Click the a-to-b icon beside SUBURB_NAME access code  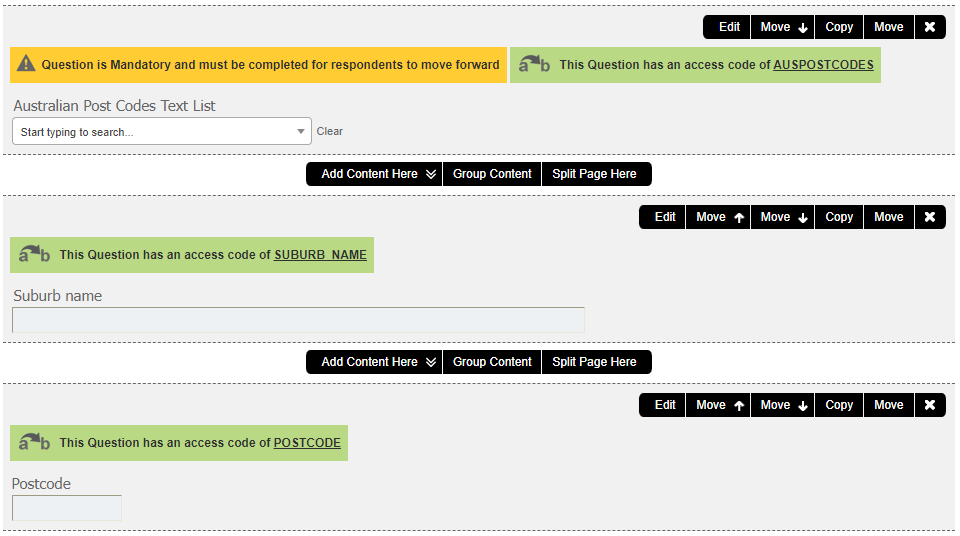pyautogui.click(x=34, y=254)
